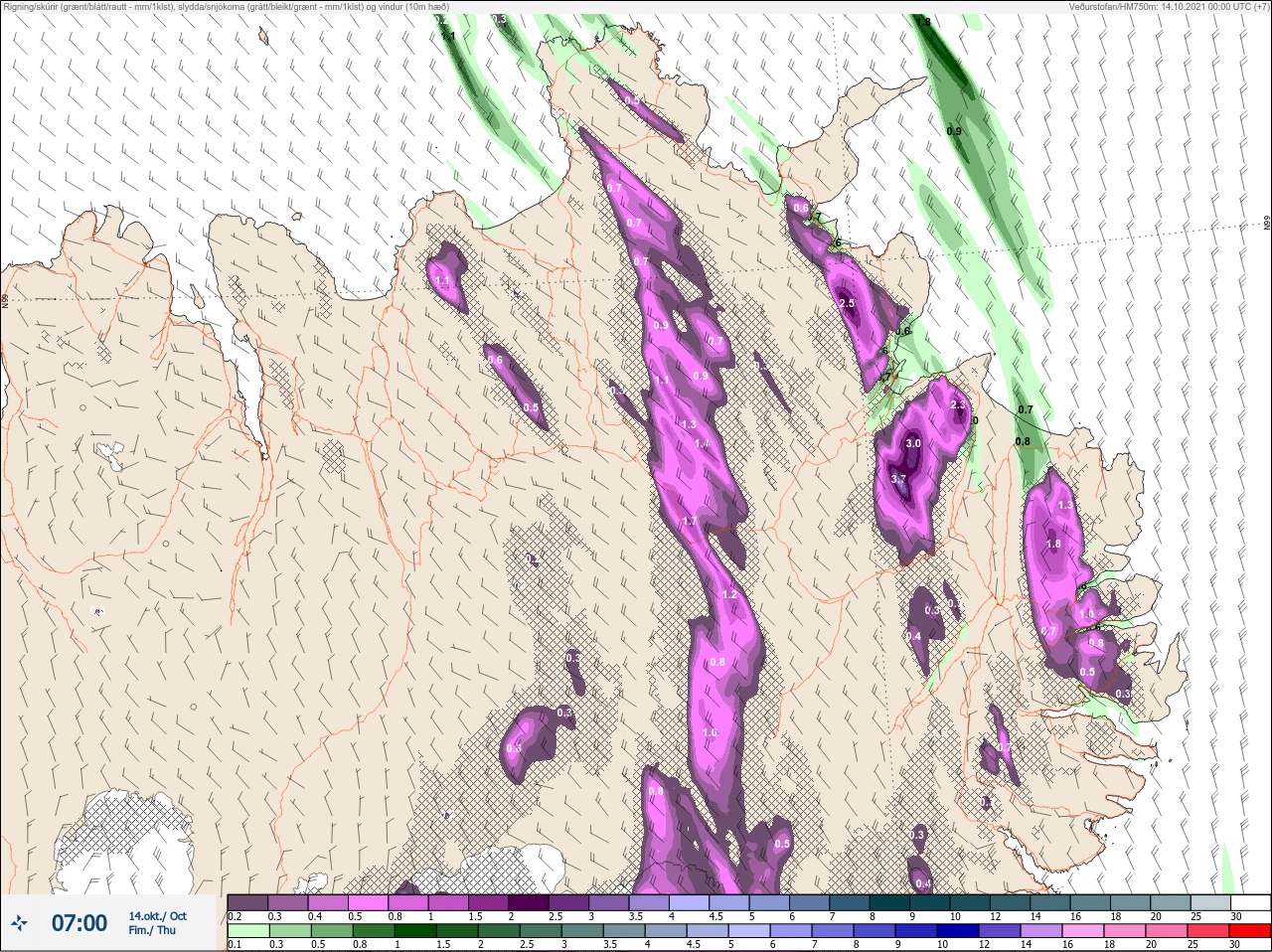Click the 3.7 precipitation value on the map
The image size is (1272, 952).
pyautogui.click(x=898, y=479)
